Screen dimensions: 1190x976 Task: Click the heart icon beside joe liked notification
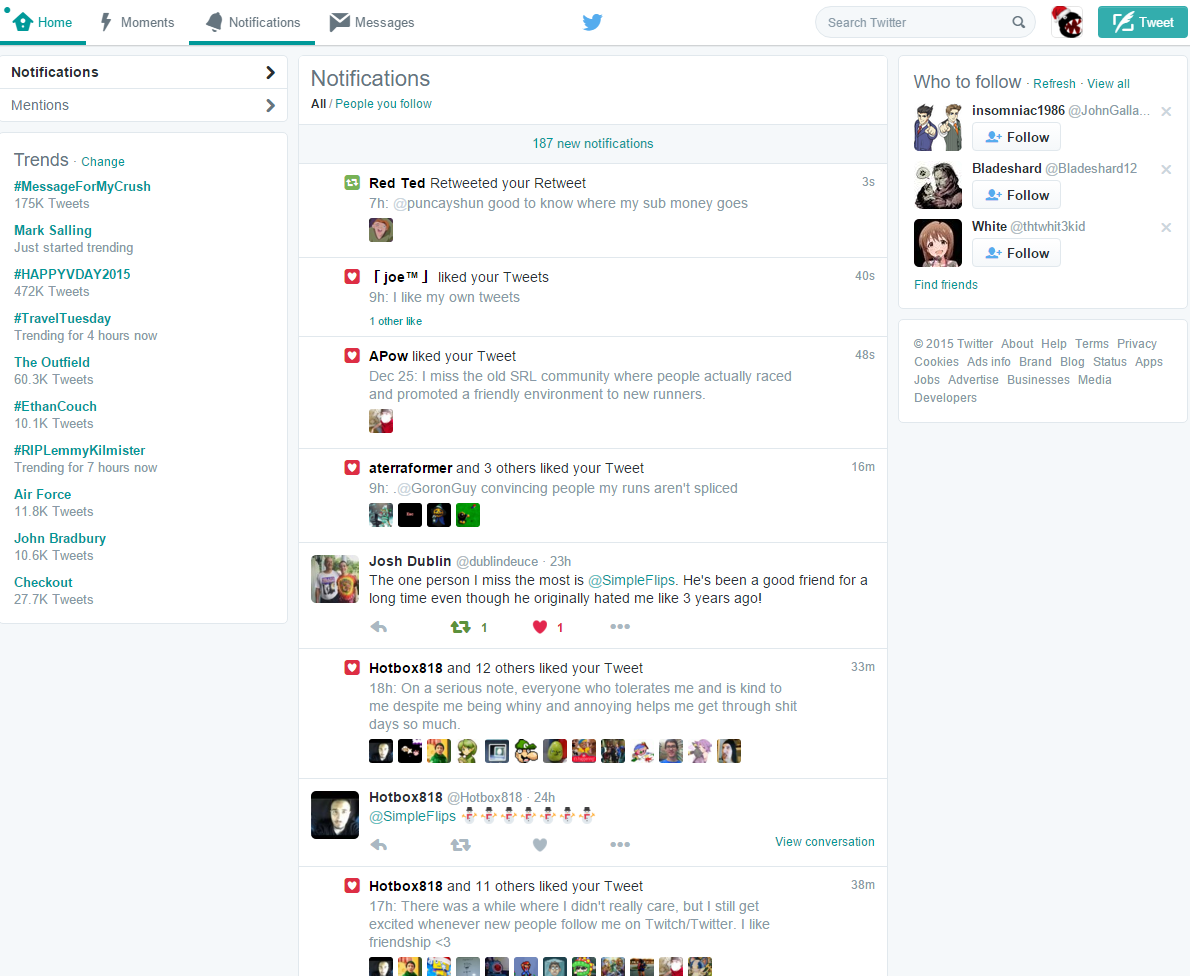(352, 277)
